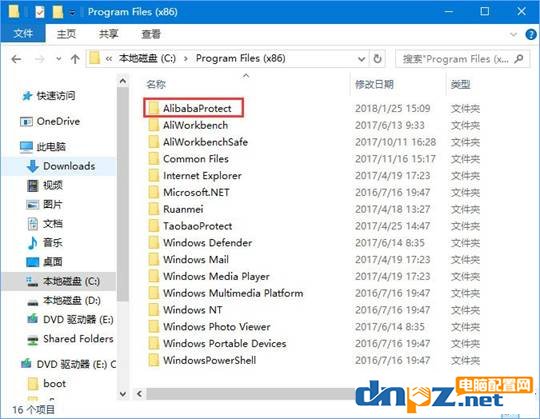Image resolution: width=540 pixels, height=419 pixels.
Task: Go up one folder level
Action: 75,59
